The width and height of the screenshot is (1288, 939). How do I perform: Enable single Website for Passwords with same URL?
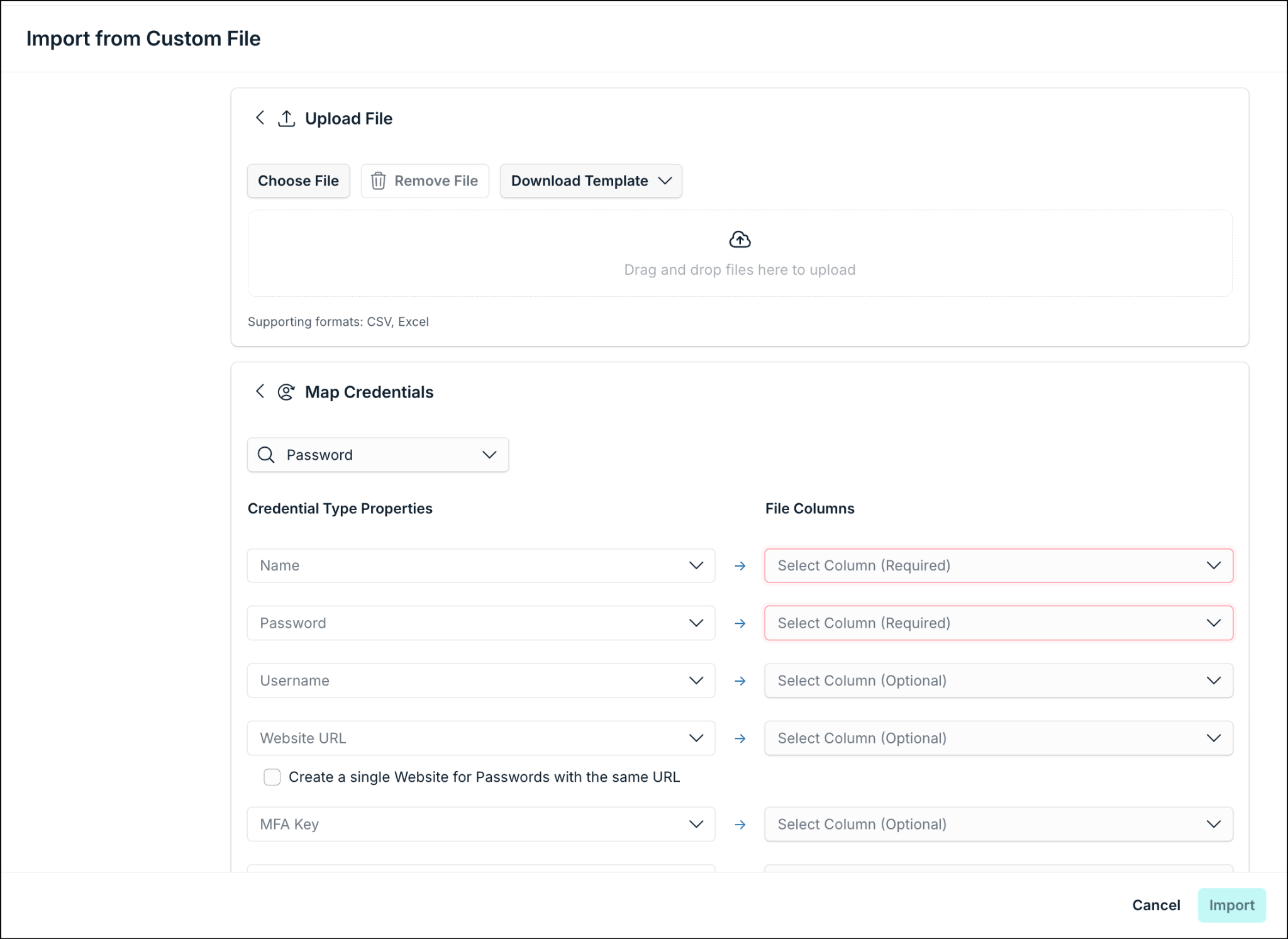tap(272, 777)
